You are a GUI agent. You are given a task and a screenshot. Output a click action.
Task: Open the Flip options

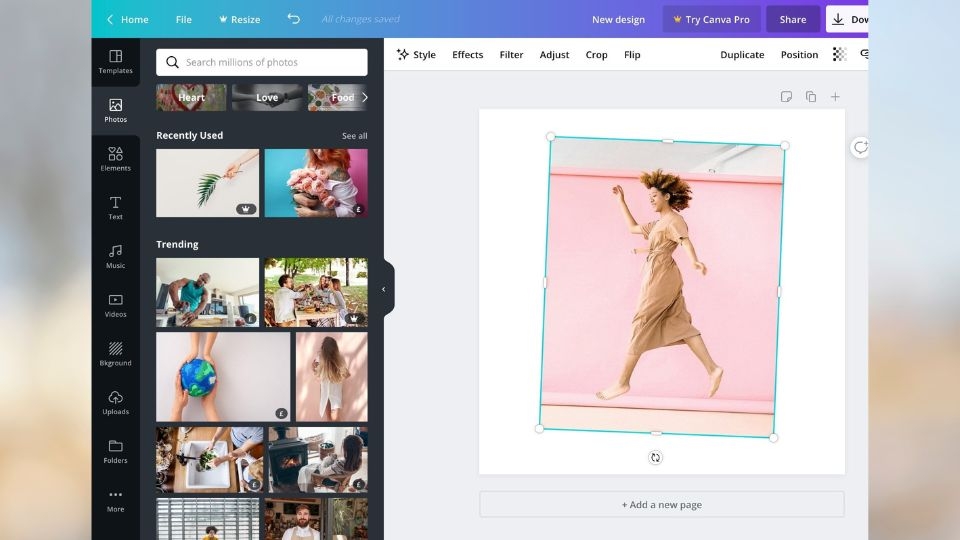point(632,54)
